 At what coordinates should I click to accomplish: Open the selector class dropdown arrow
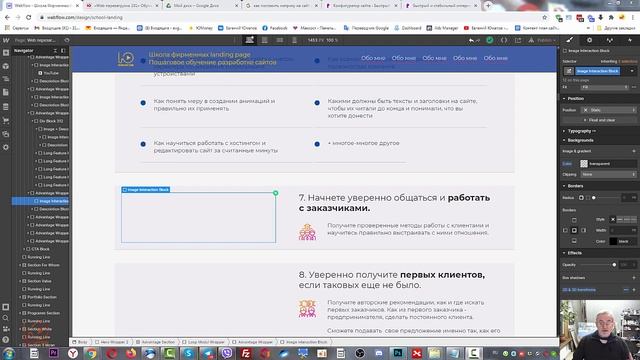point(632,71)
